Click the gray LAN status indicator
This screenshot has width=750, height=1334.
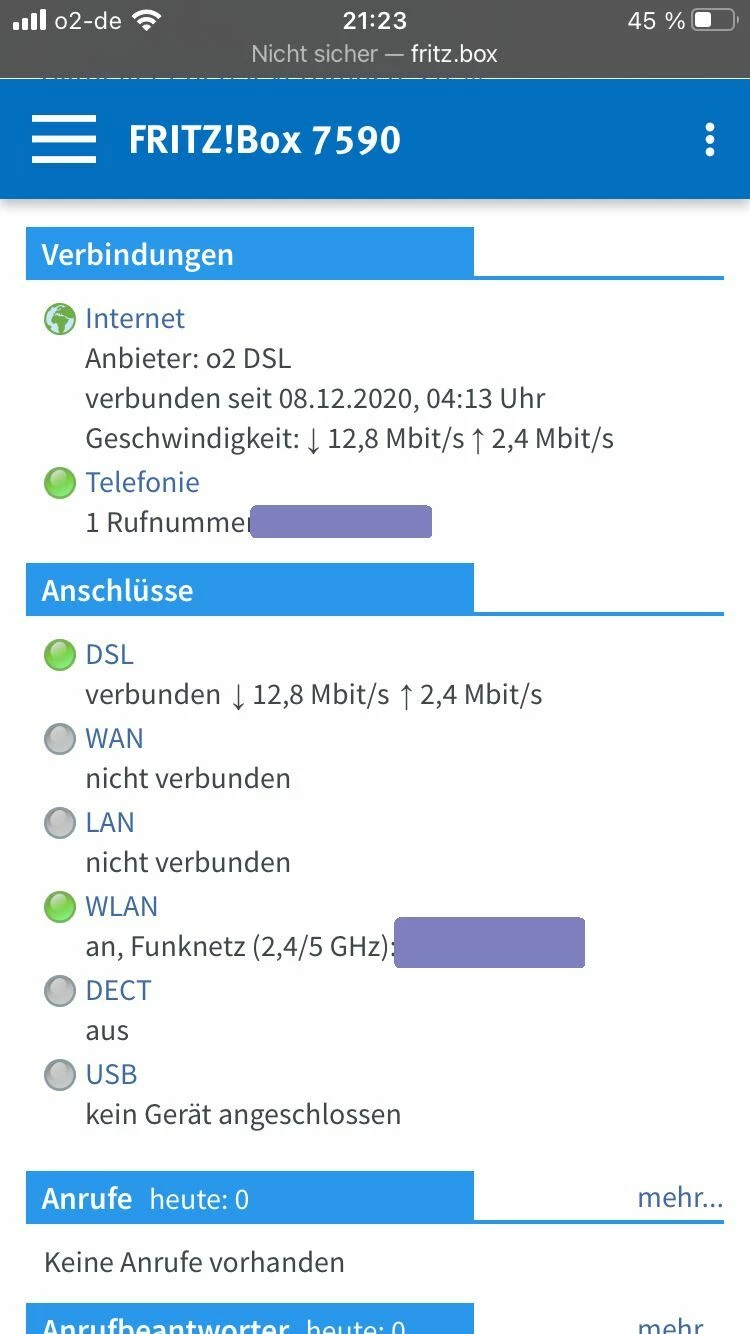coord(60,823)
